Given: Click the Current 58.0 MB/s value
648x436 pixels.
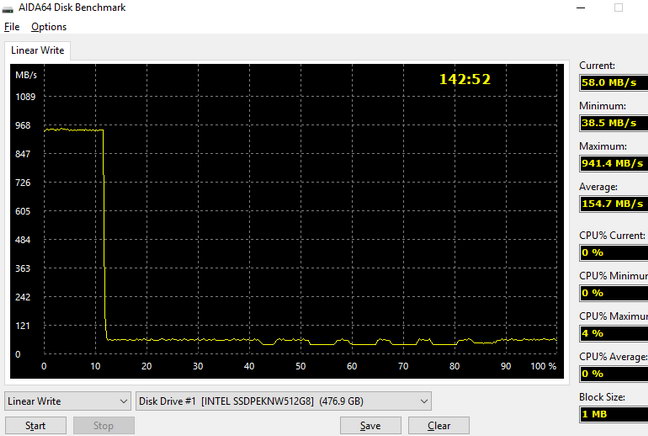Looking at the screenshot, I should [x=614, y=83].
